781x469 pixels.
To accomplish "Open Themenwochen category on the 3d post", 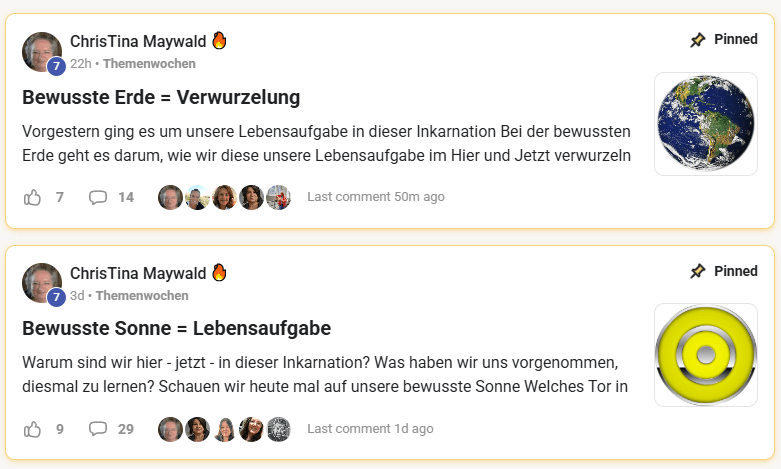I will tap(142, 296).
